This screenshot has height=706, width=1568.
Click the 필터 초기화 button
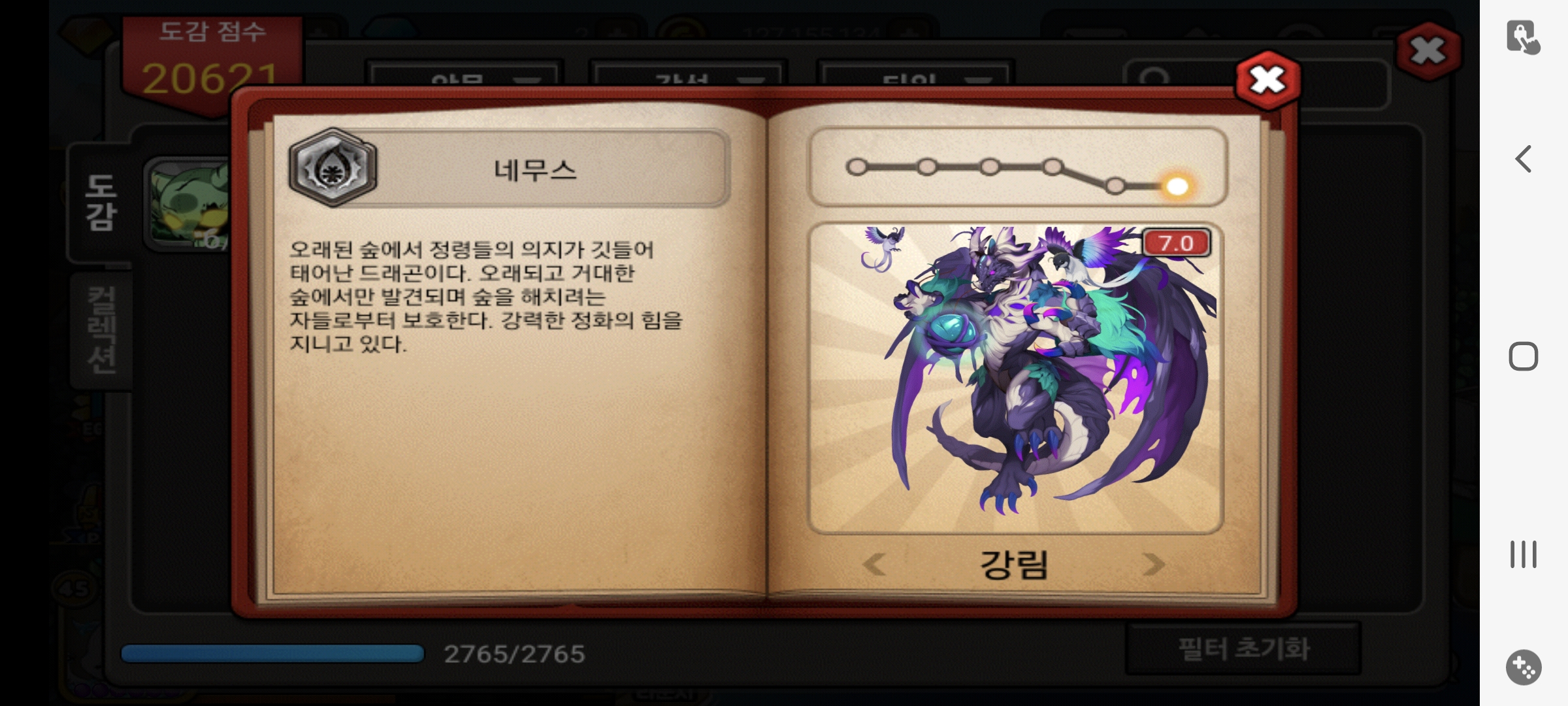[1243, 649]
